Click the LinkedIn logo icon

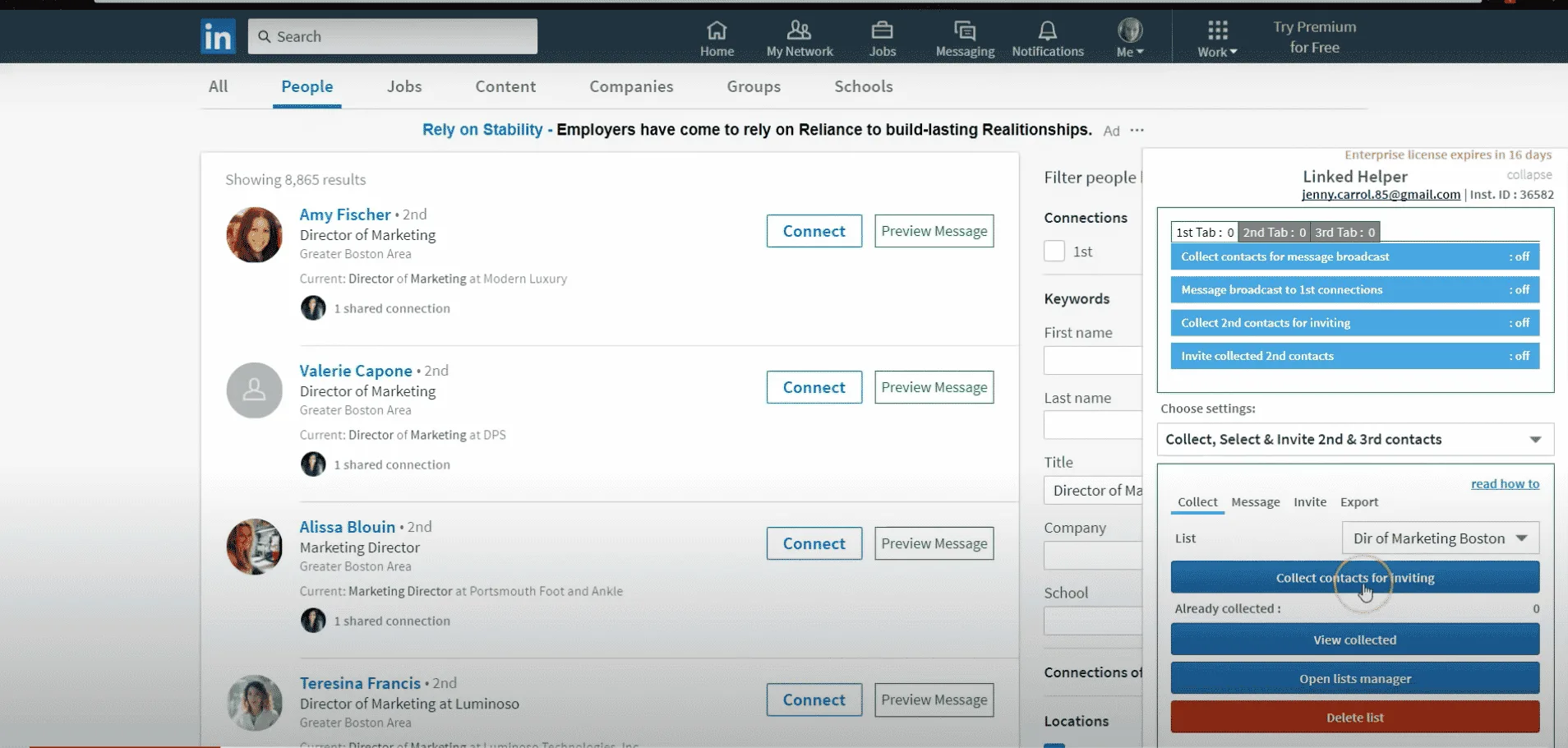[218, 37]
